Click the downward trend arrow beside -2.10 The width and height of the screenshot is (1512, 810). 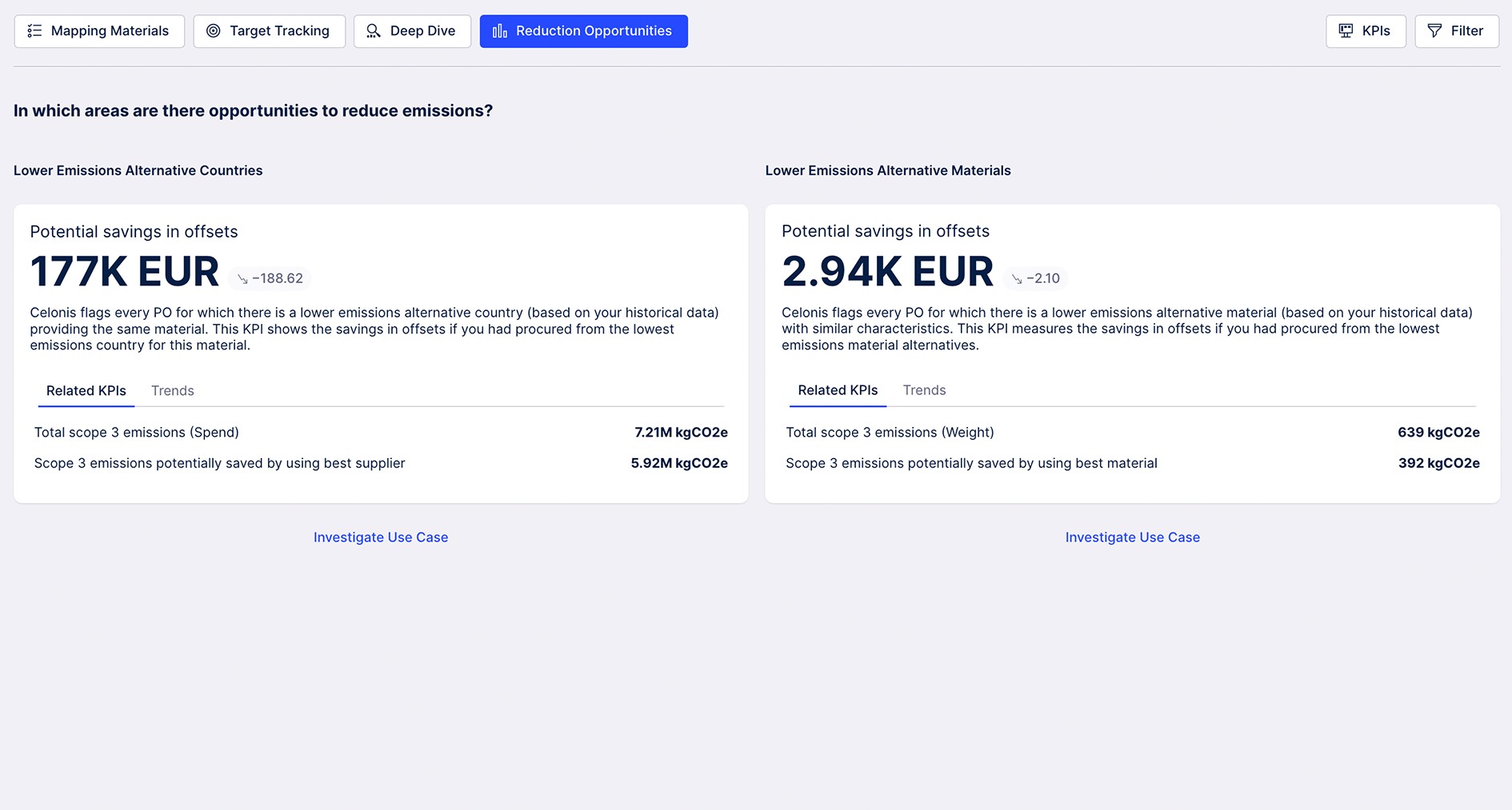(x=1017, y=279)
